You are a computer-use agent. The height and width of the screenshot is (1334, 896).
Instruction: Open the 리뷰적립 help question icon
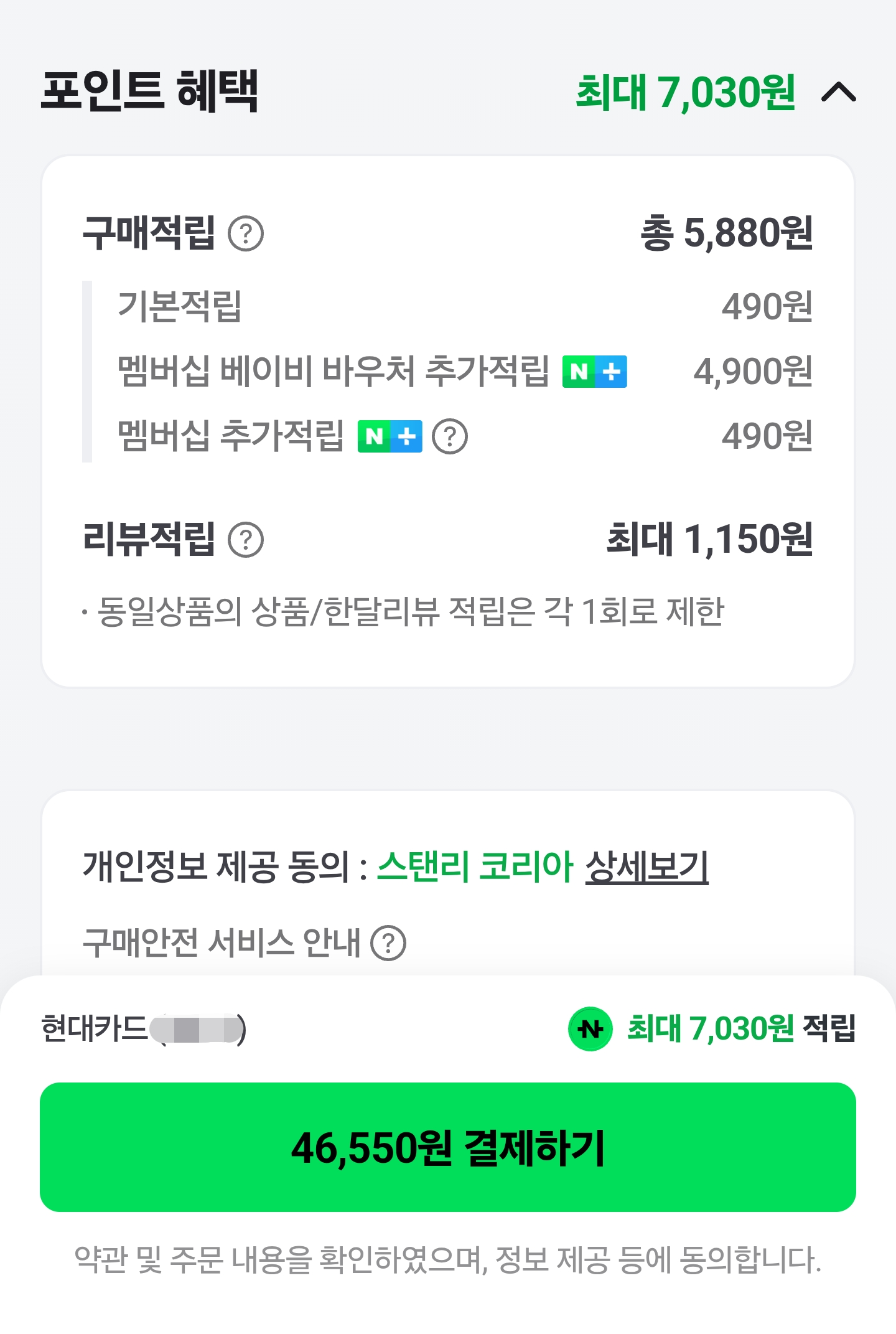246,540
